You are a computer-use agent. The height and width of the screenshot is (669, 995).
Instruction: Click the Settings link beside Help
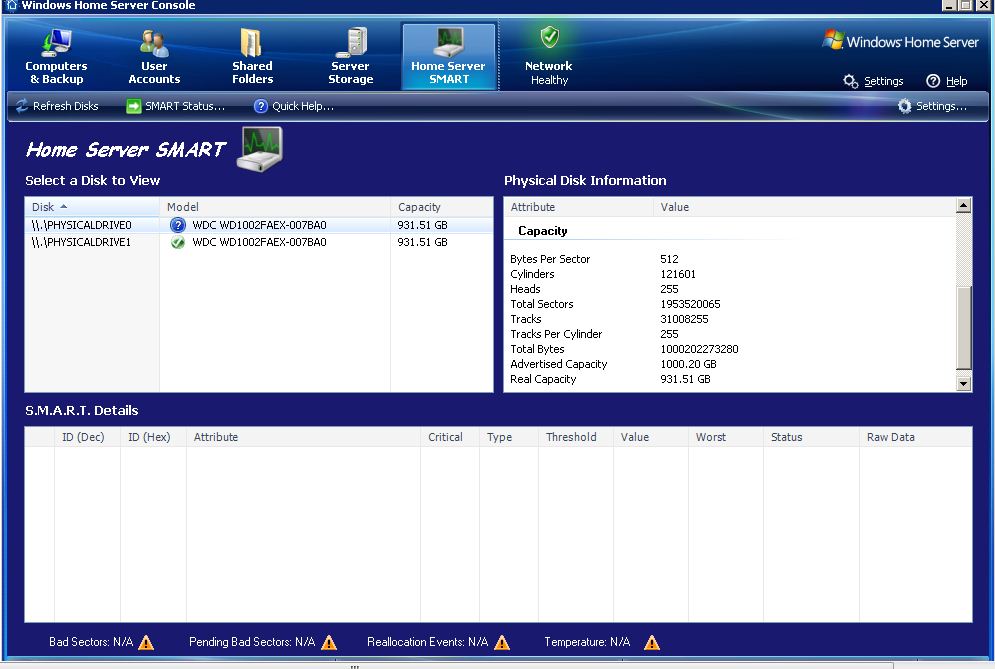(873, 81)
